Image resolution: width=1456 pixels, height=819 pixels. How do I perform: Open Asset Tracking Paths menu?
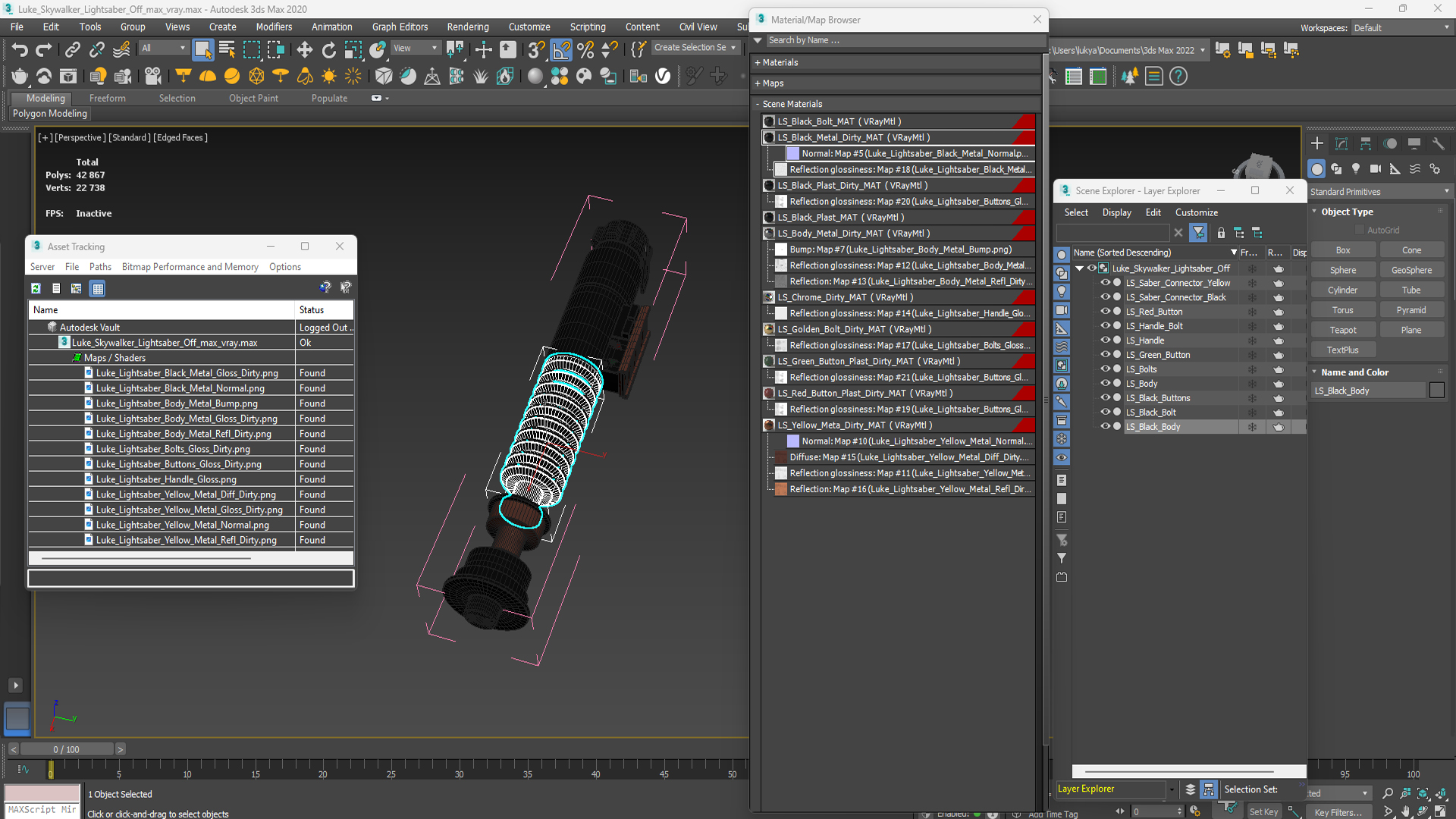pos(100,267)
